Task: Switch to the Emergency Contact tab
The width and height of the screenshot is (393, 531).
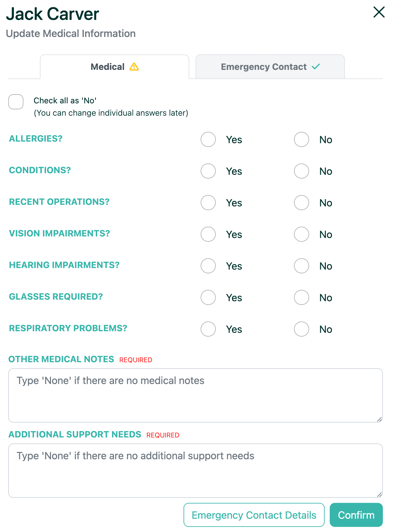Action: click(x=270, y=67)
